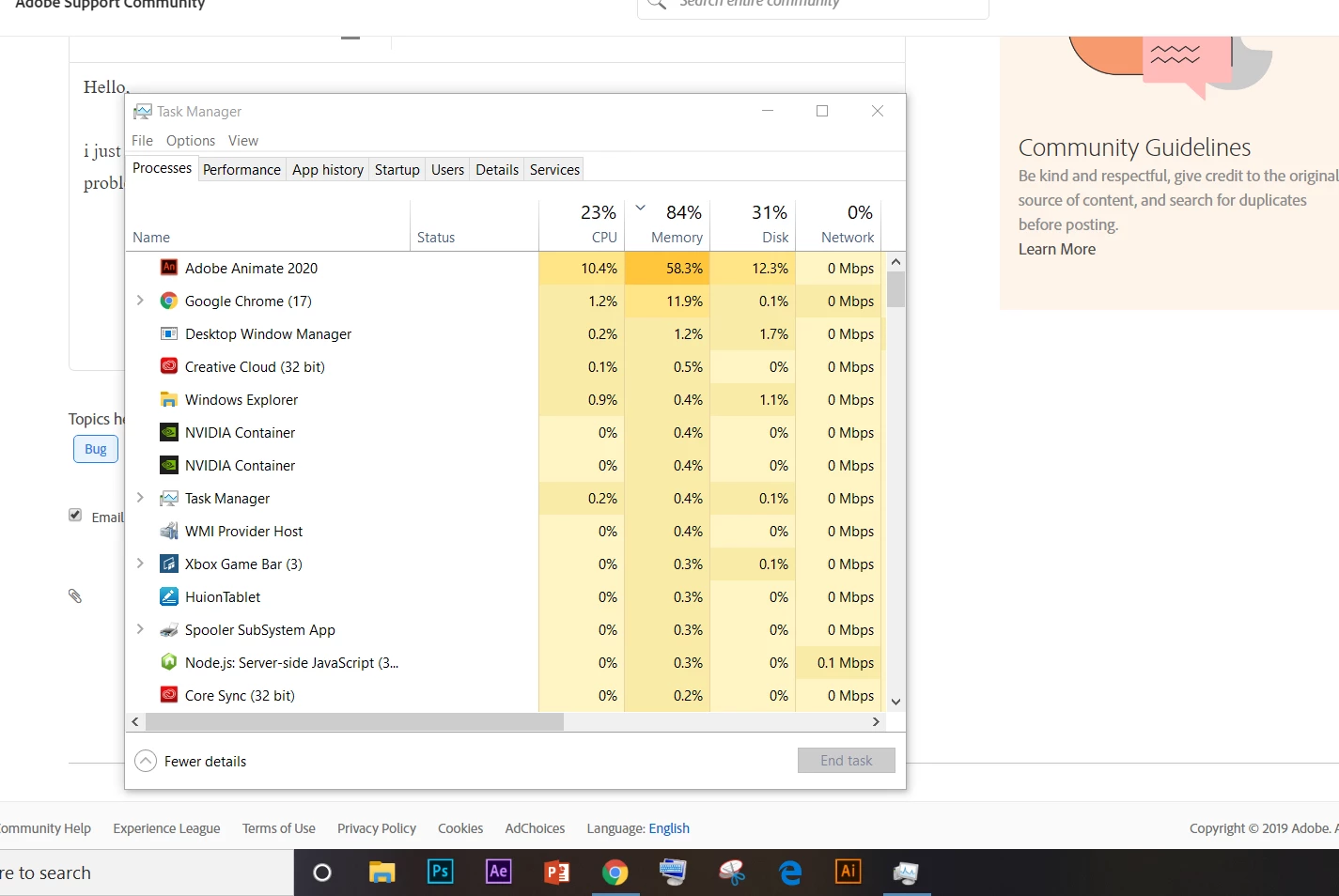1339x896 pixels.
Task: Toggle the Email notification checkbox
Action: [75, 515]
